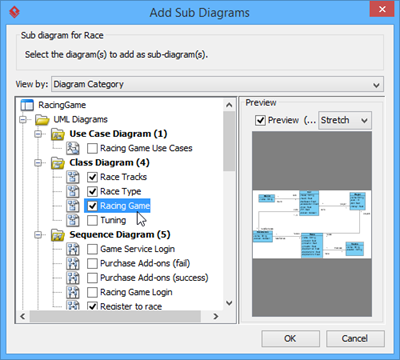The height and width of the screenshot is (360, 400).
Task: Click the UML Diagrams folder icon
Action: 42,119
